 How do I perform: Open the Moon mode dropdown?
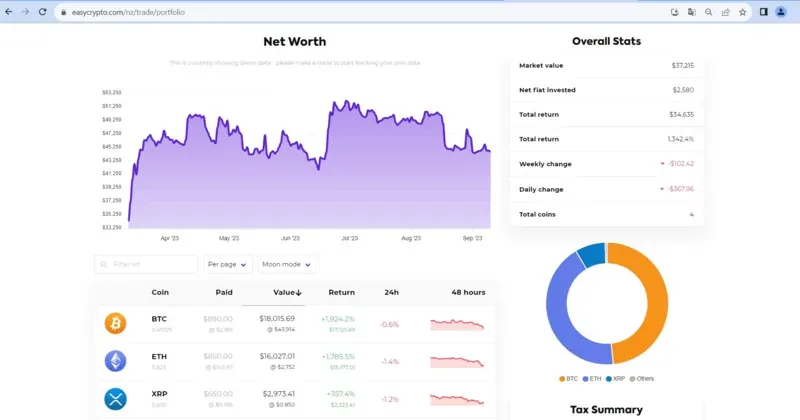tap(287, 264)
